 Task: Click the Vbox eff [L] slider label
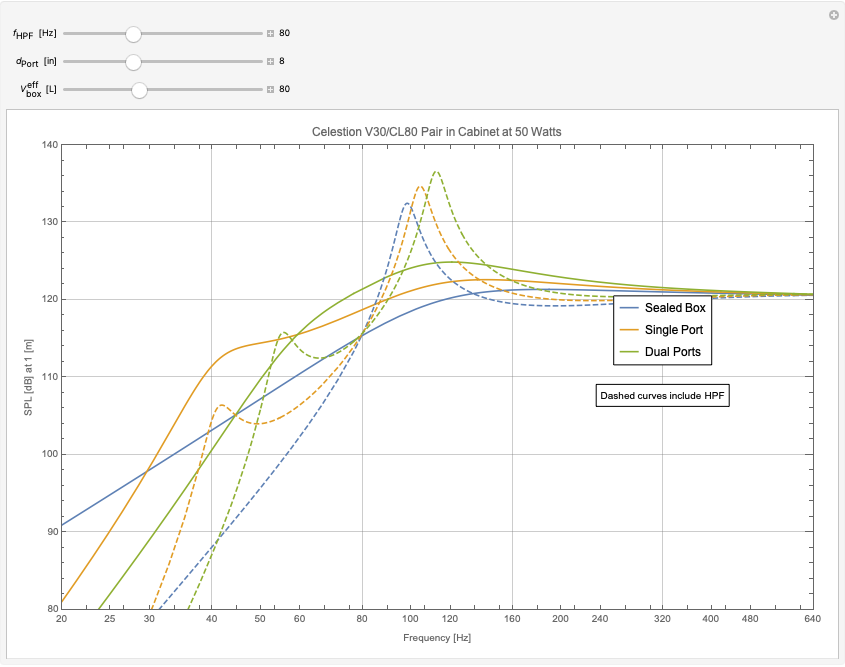tap(38, 89)
